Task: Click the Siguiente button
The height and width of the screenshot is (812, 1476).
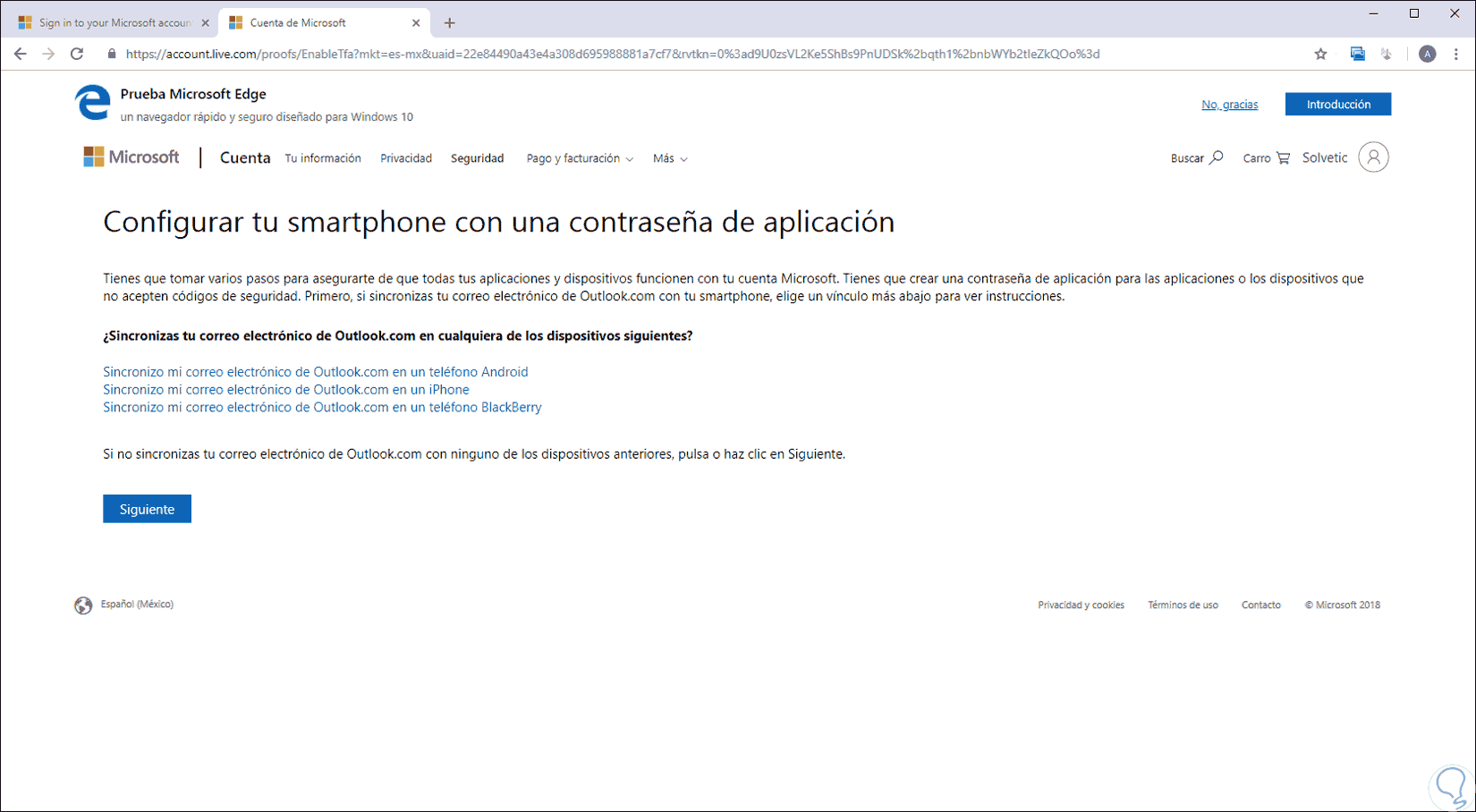Action: click(147, 509)
